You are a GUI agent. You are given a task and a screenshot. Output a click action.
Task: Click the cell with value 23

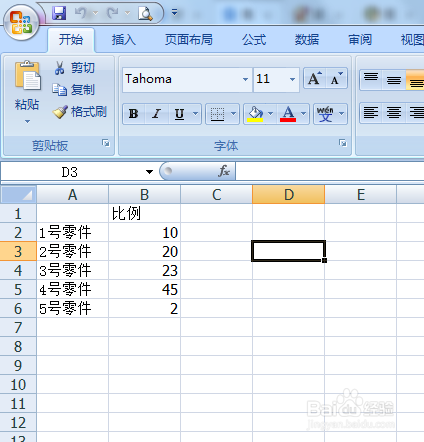coord(144,270)
